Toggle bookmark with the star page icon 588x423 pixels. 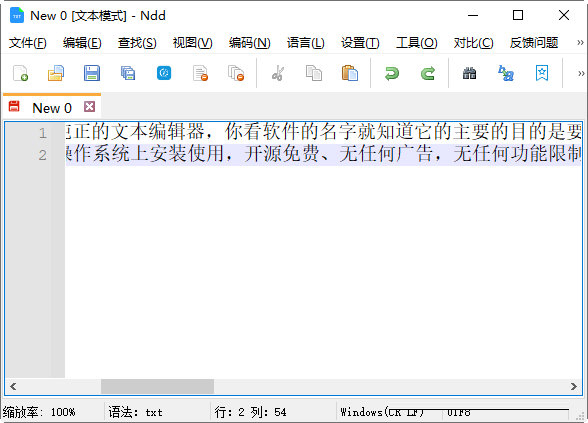point(542,73)
